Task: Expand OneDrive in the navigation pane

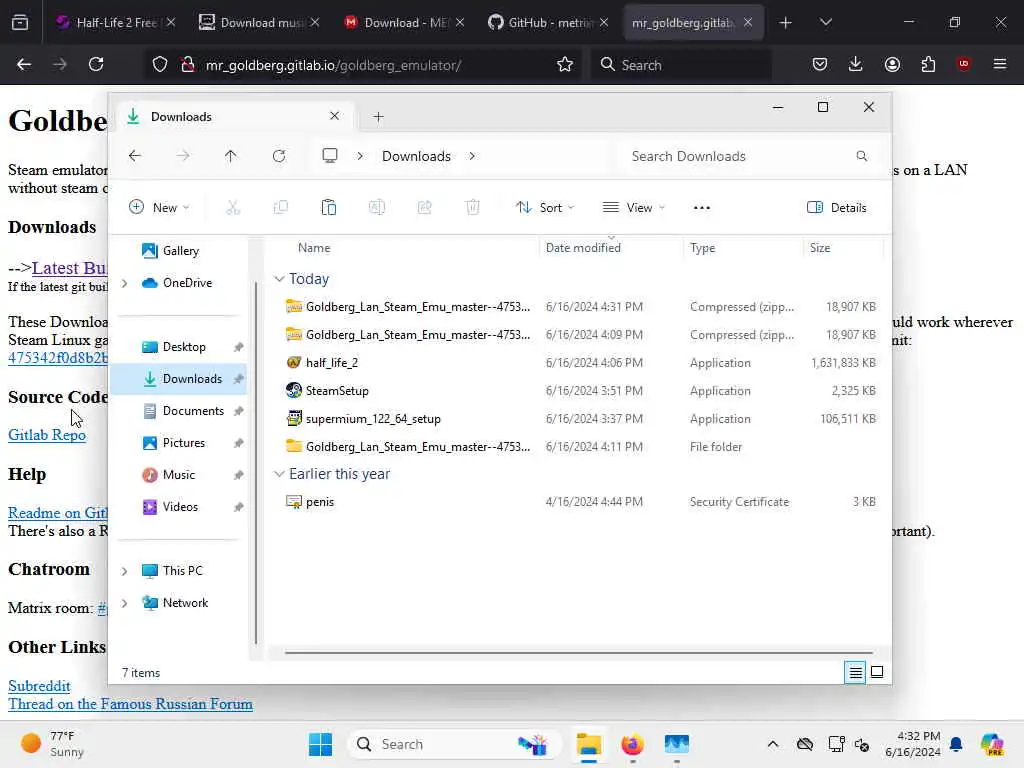Action: (125, 283)
